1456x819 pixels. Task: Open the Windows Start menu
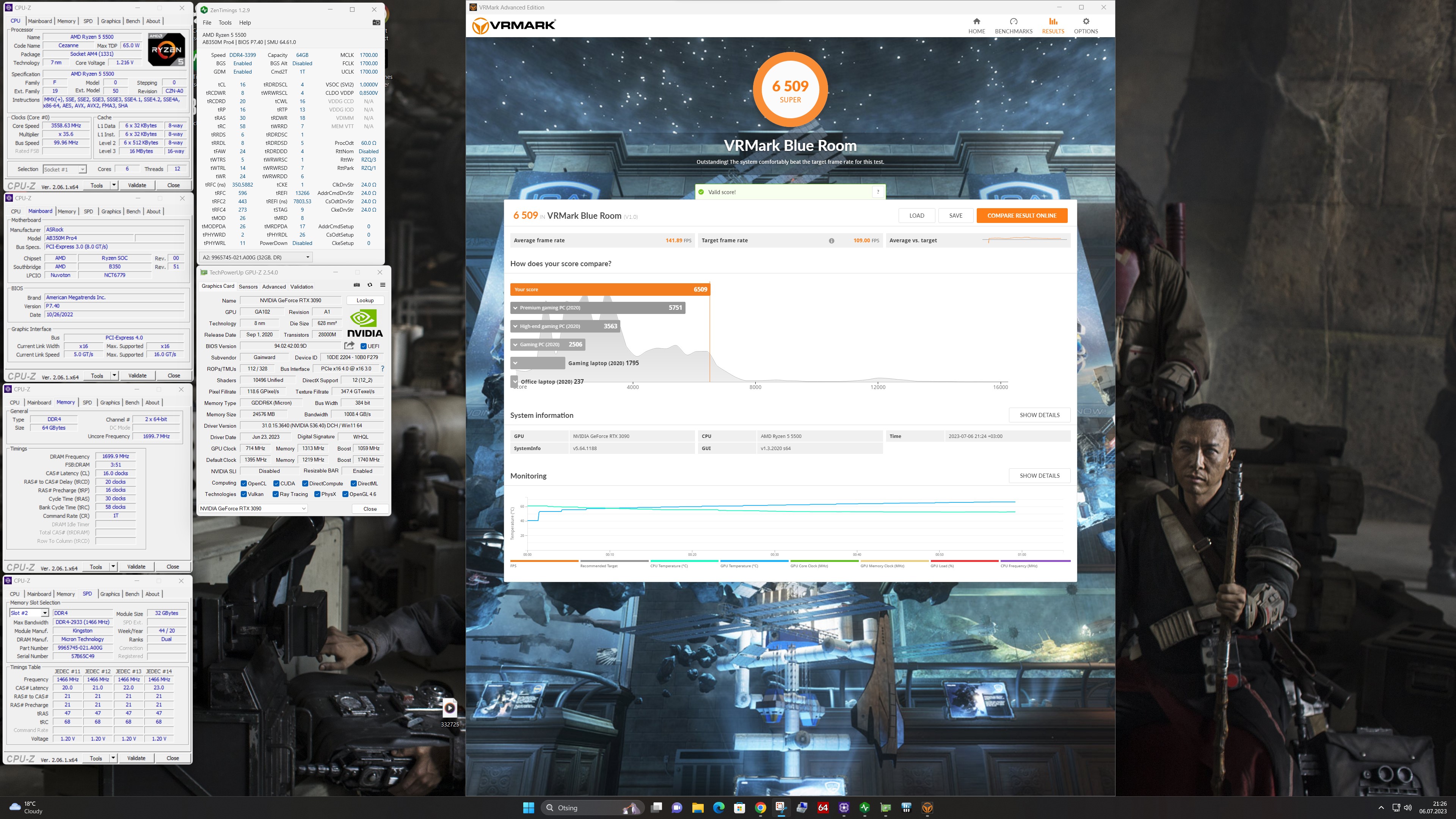[529, 808]
